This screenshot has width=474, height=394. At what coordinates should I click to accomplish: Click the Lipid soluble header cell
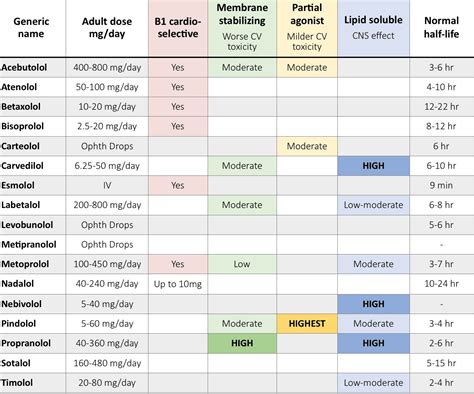tap(373, 28)
